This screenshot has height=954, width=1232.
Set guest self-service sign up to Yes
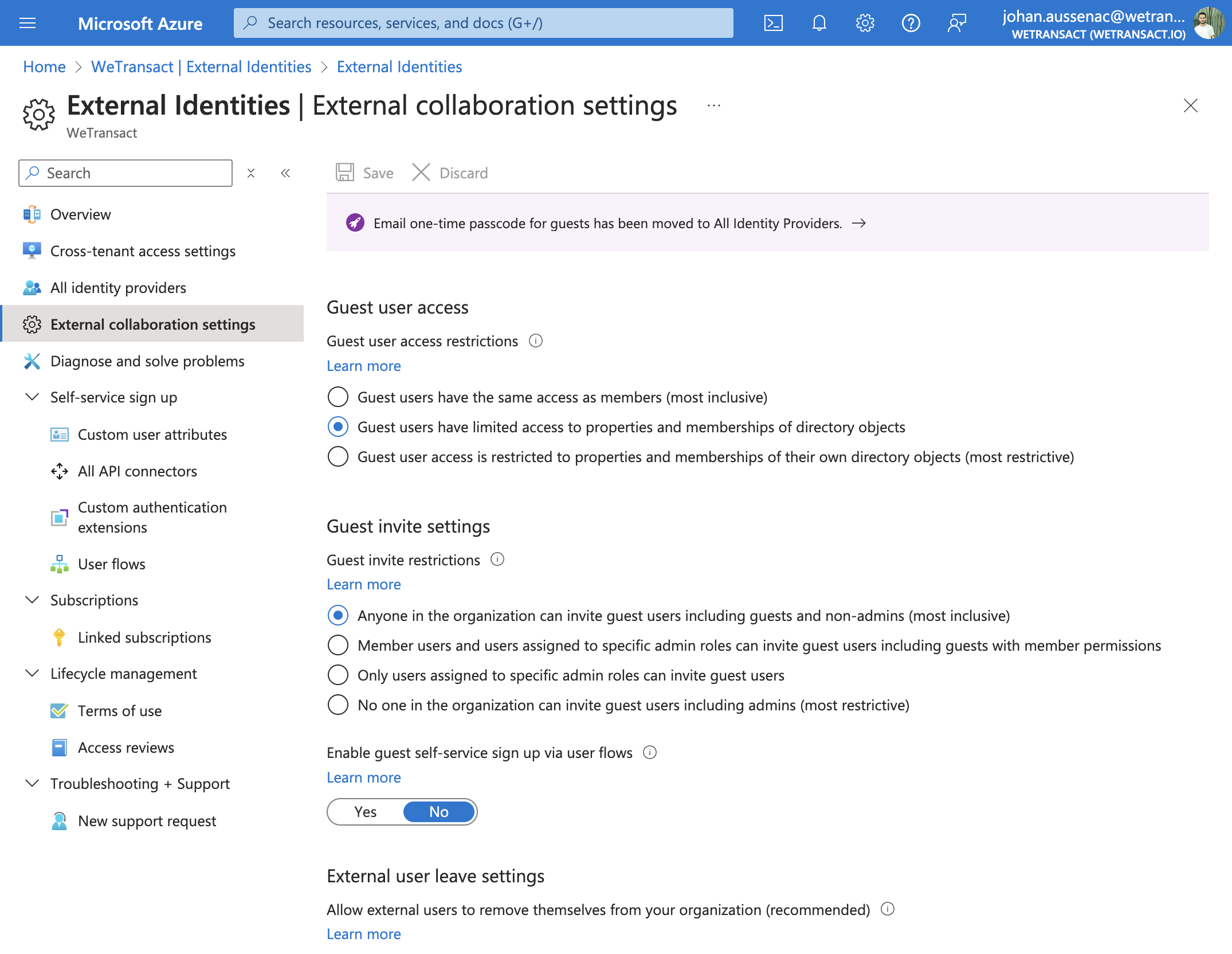point(366,812)
